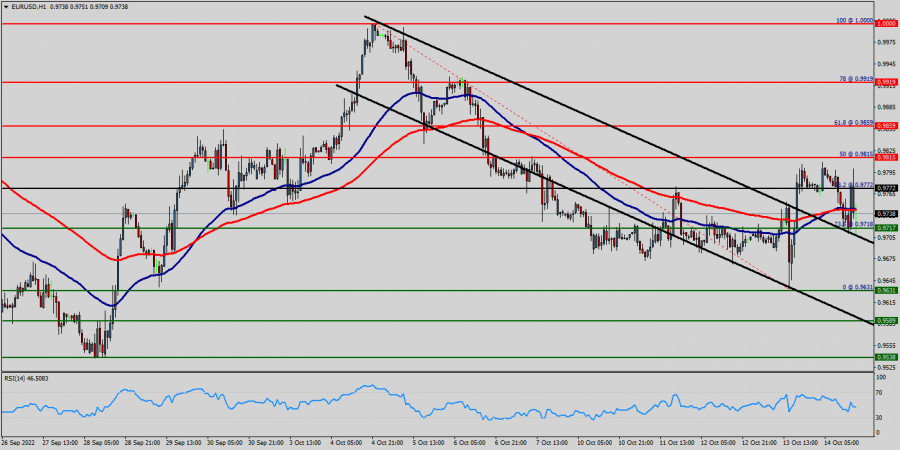The width and height of the screenshot is (900, 450).
Task: Click Fibonacci label '100 @ 1.0000'
Action: (x=855, y=20)
